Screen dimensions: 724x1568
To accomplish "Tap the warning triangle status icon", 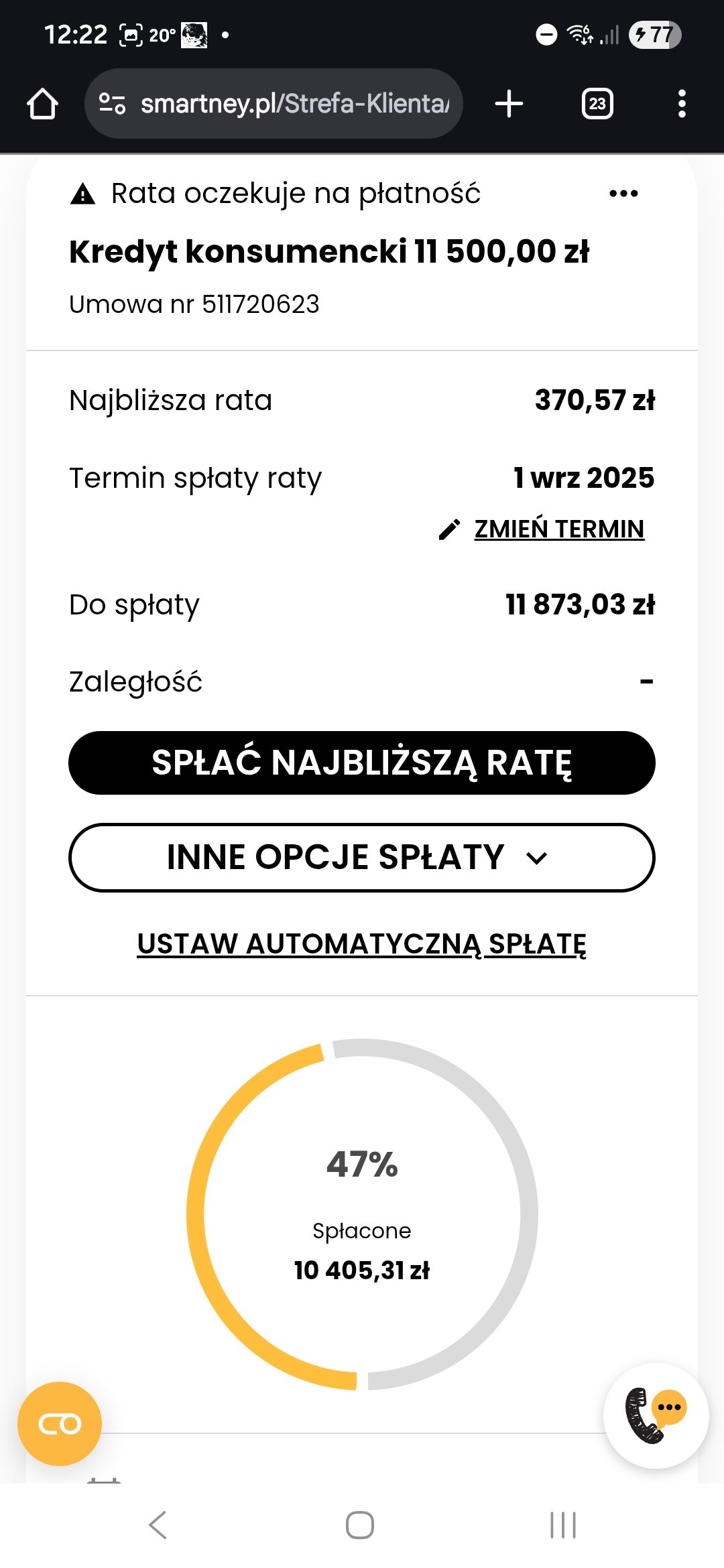I will pos(82,194).
